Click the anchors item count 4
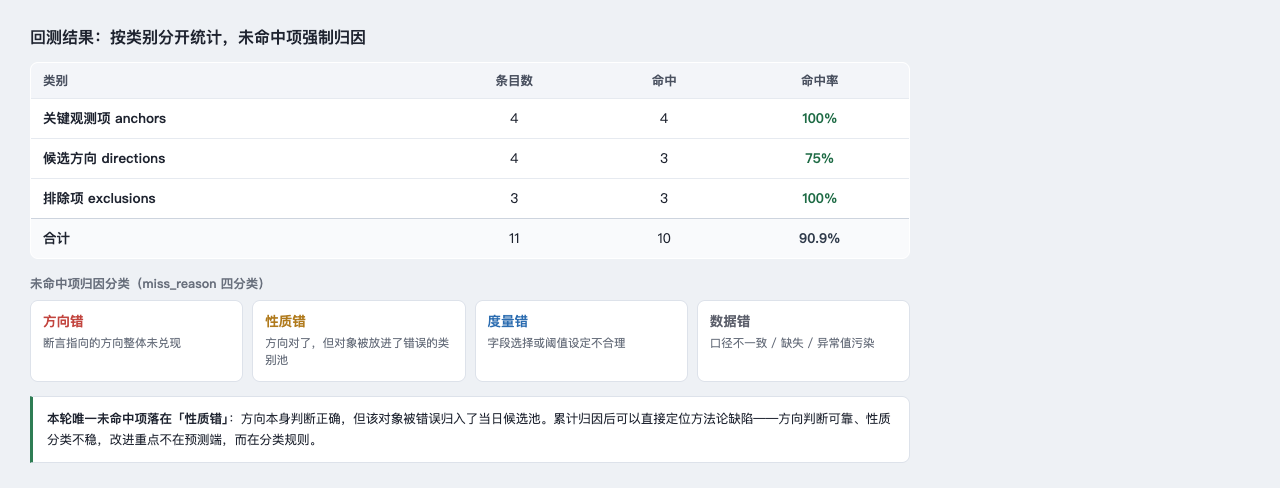The width and height of the screenshot is (1280, 488). point(514,118)
